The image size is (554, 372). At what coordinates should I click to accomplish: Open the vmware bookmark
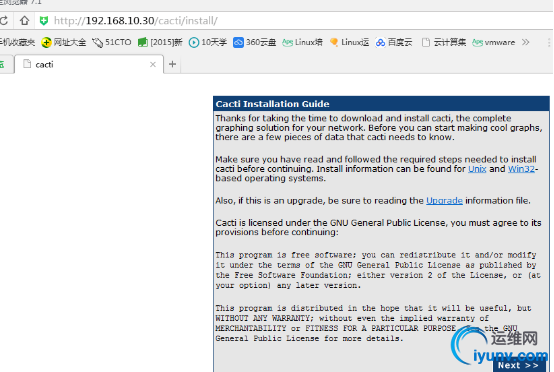[494, 42]
